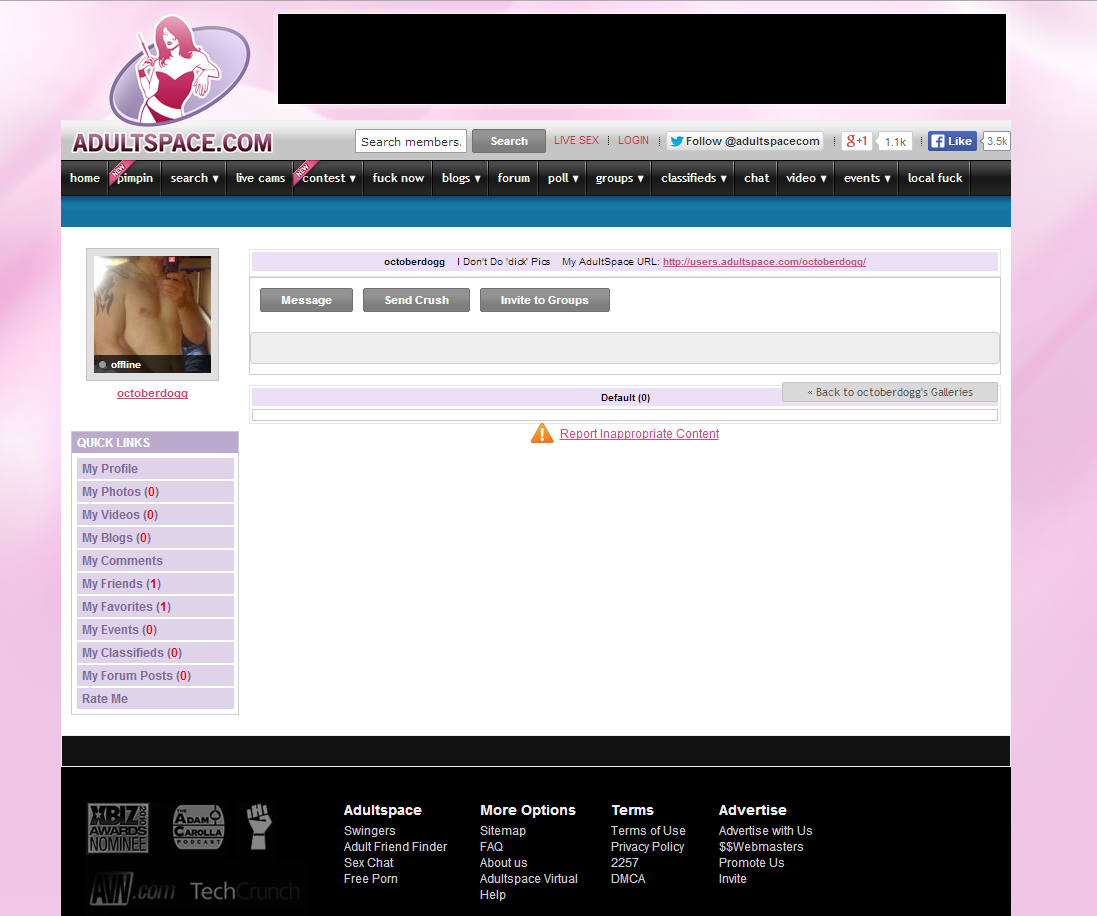Open the events dropdown
1097x916 pixels.
pyautogui.click(x=867, y=178)
